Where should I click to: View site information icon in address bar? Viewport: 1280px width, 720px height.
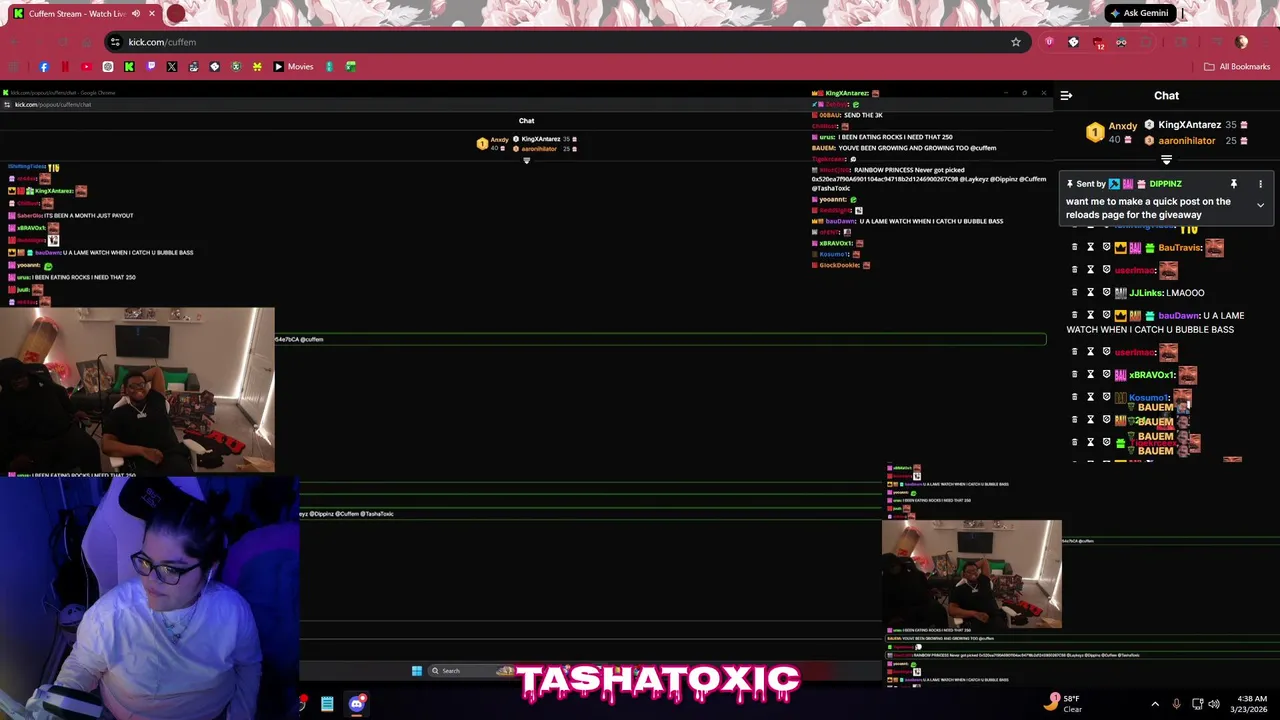tap(116, 42)
